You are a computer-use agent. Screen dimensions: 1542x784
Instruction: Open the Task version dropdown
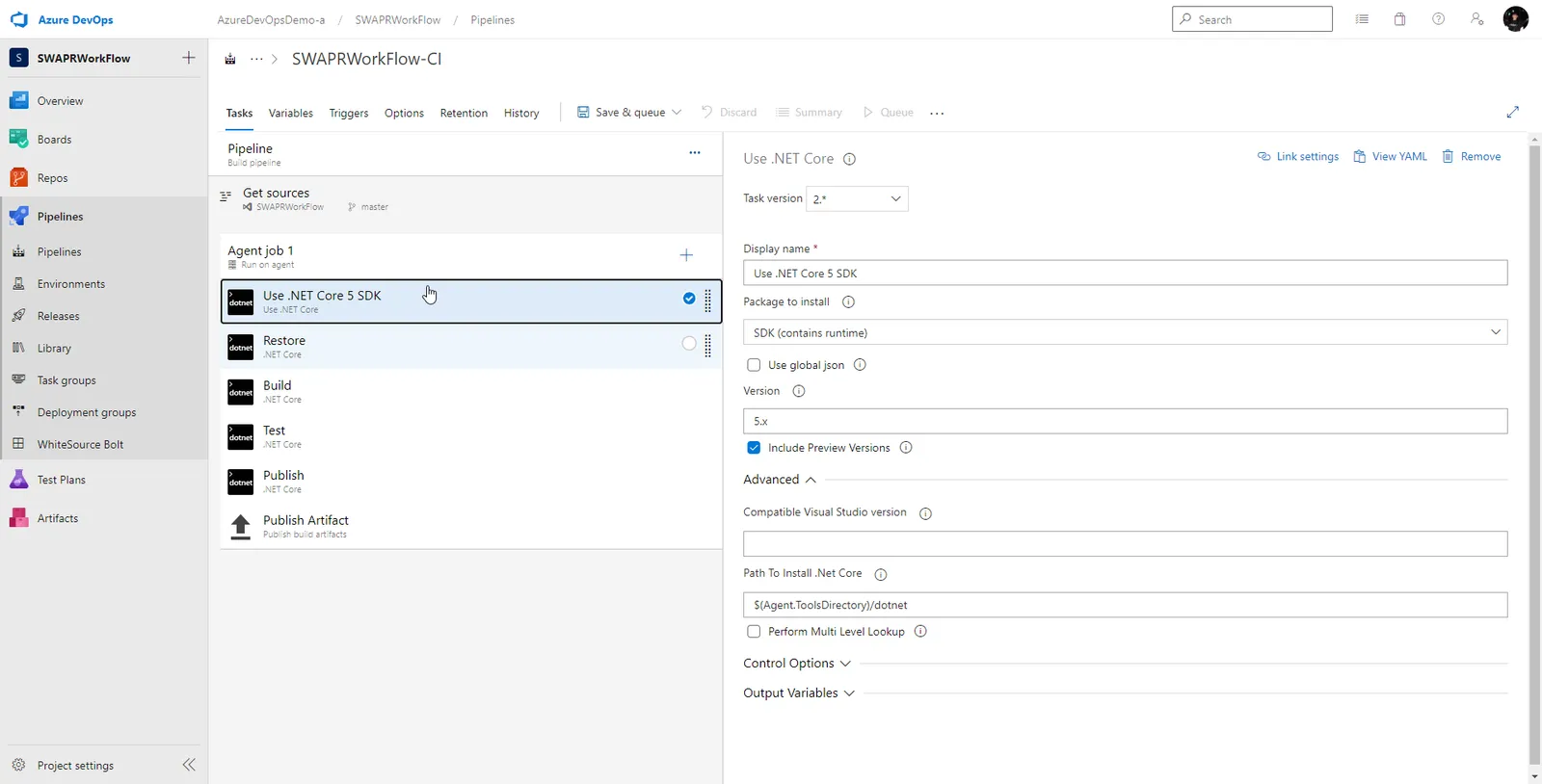pos(857,198)
